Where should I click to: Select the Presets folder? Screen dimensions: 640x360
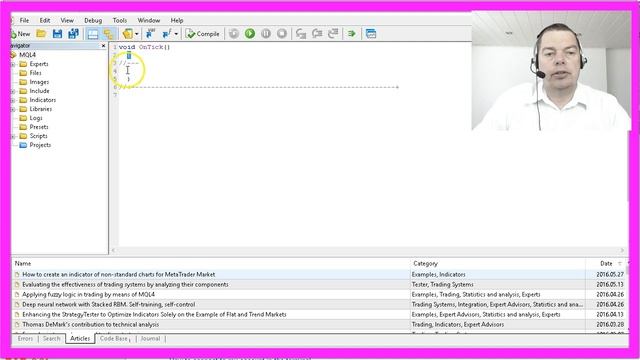(39, 127)
